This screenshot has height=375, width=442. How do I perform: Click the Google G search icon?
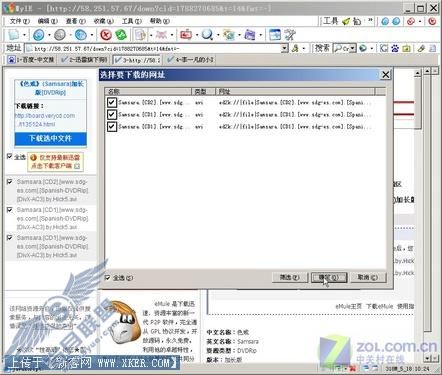[x=384, y=49]
